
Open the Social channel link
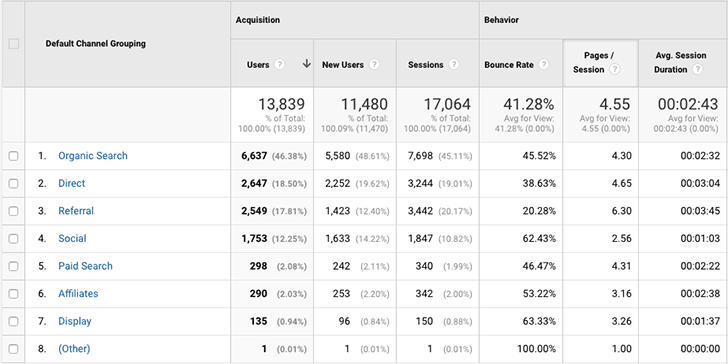(72, 238)
